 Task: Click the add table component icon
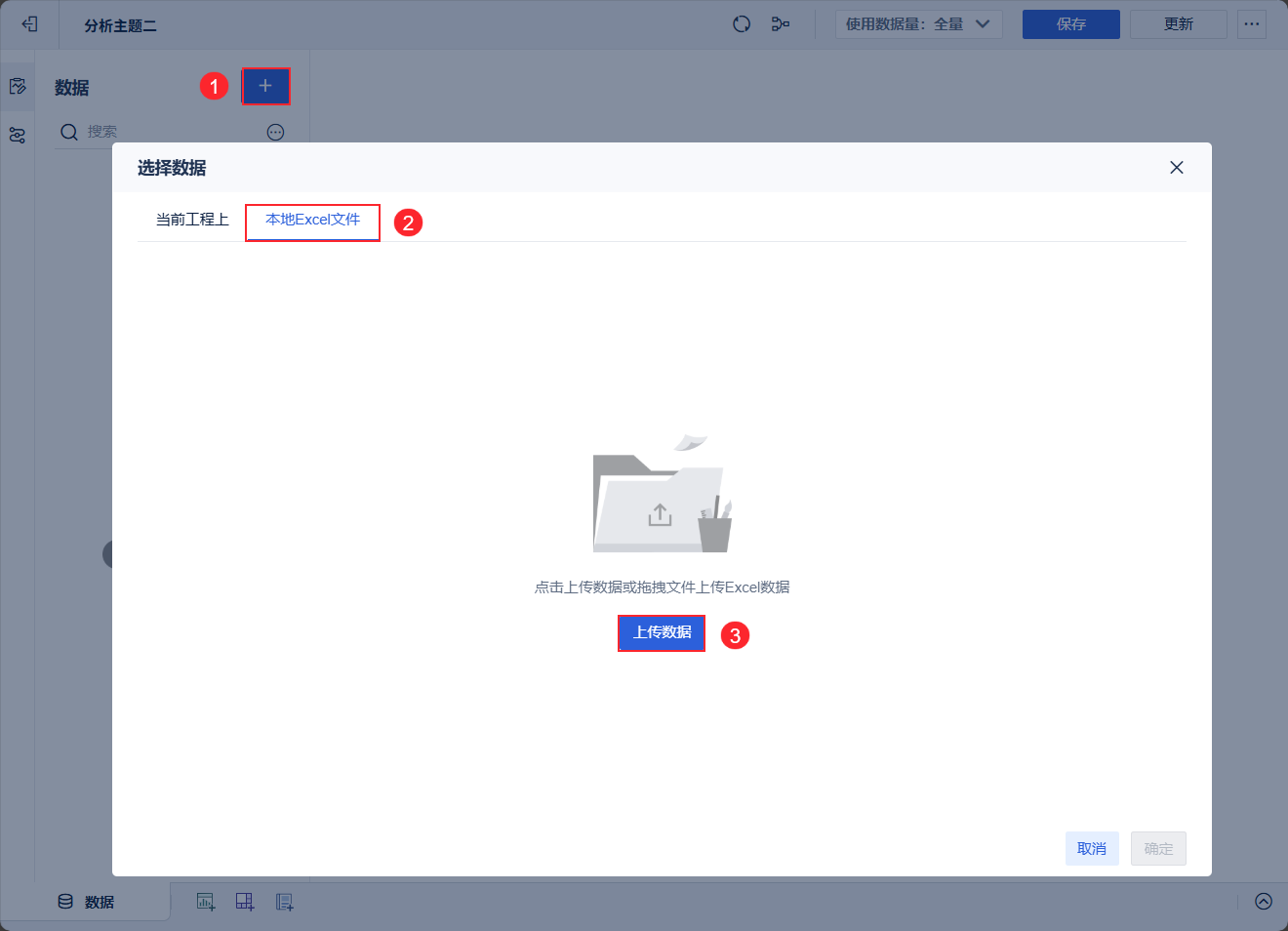coord(245,902)
